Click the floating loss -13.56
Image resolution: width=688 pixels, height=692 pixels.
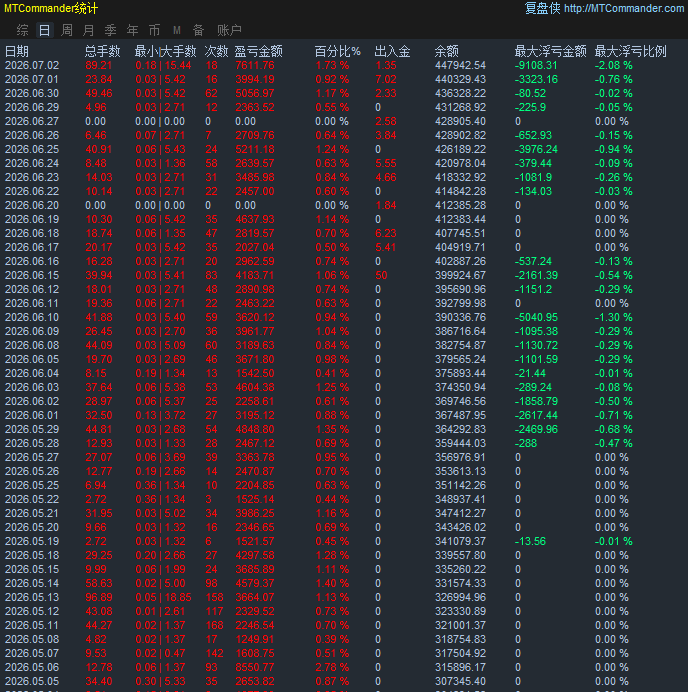pos(530,541)
